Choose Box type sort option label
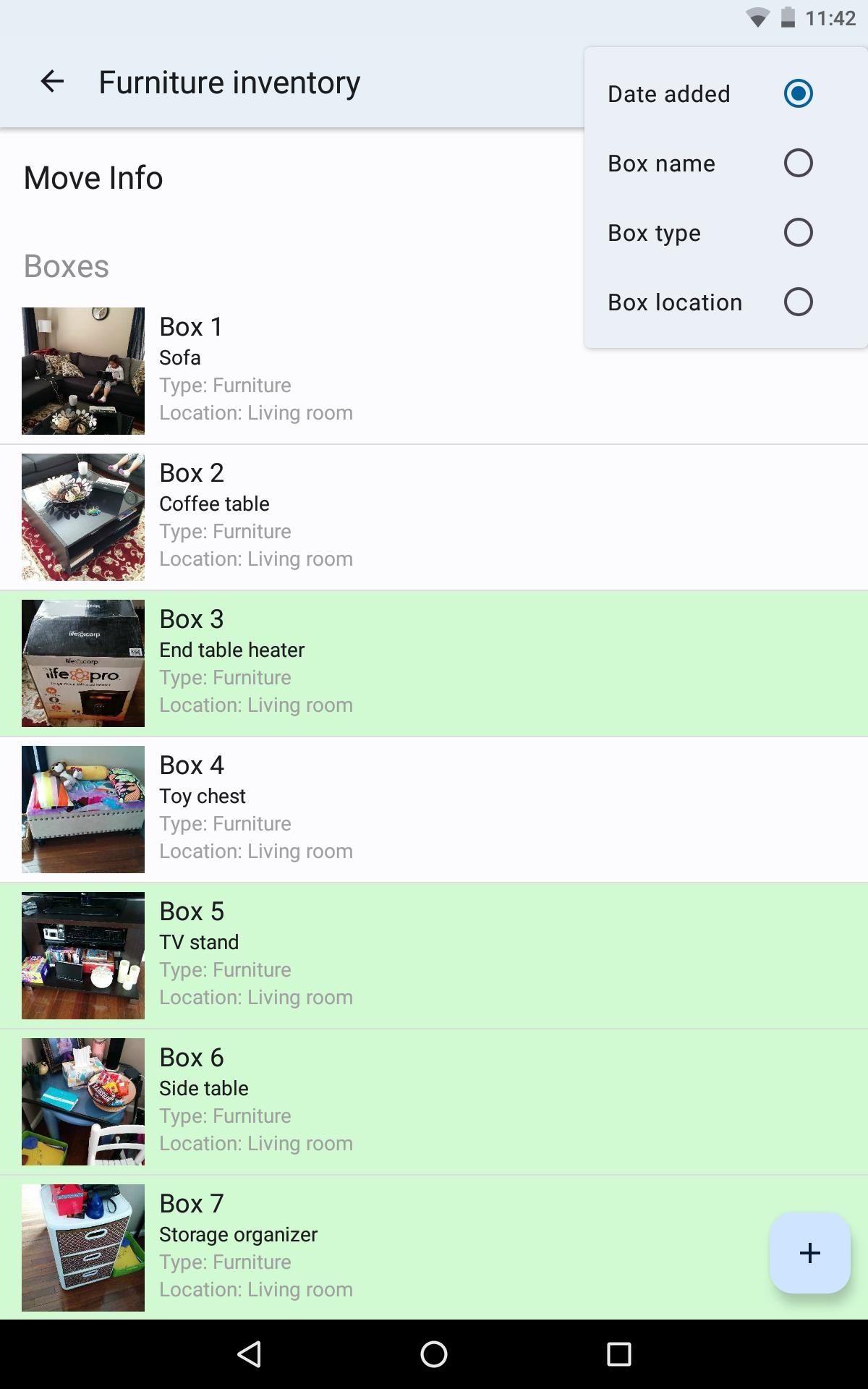The width and height of the screenshot is (868, 1389). (654, 233)
